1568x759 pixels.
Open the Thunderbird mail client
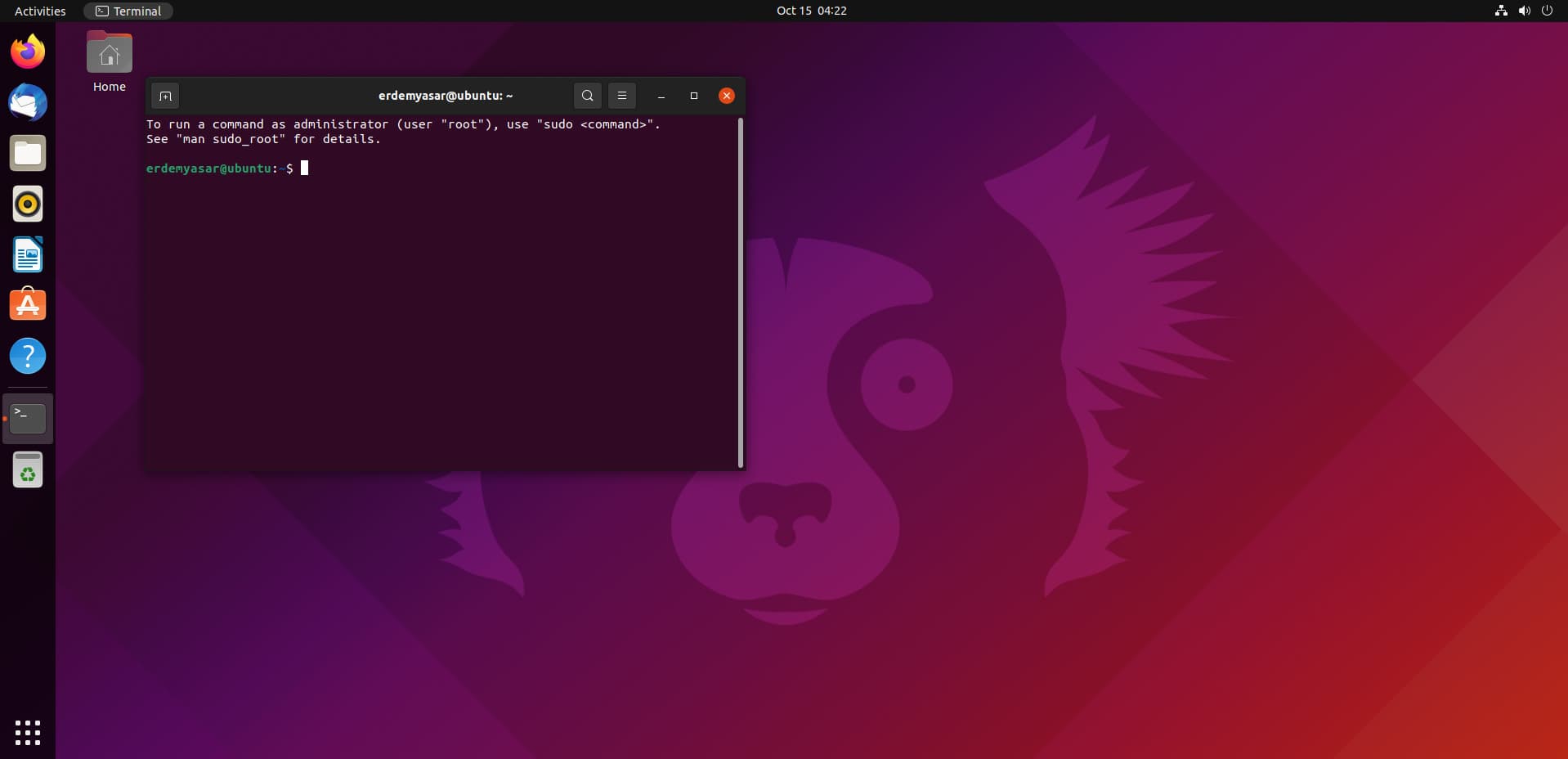[x=28, y=102]
